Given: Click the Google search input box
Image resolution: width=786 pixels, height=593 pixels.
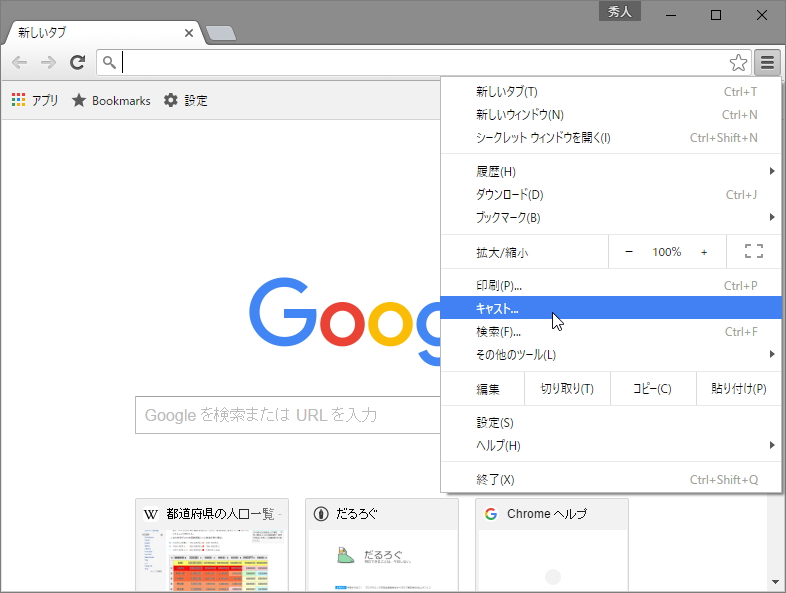Looking at the screenshot, I should click(288, 415).
